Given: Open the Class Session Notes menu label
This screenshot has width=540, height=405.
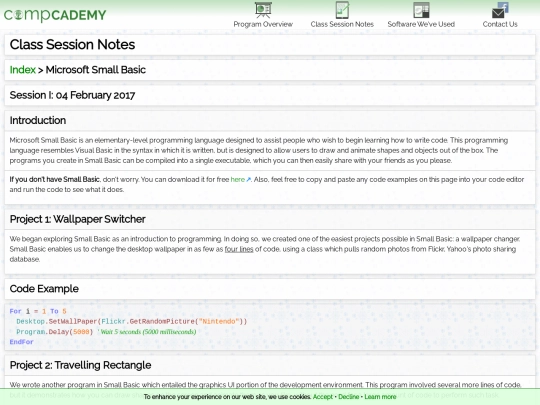Looking at the screenshot, I should coord(342,24).
